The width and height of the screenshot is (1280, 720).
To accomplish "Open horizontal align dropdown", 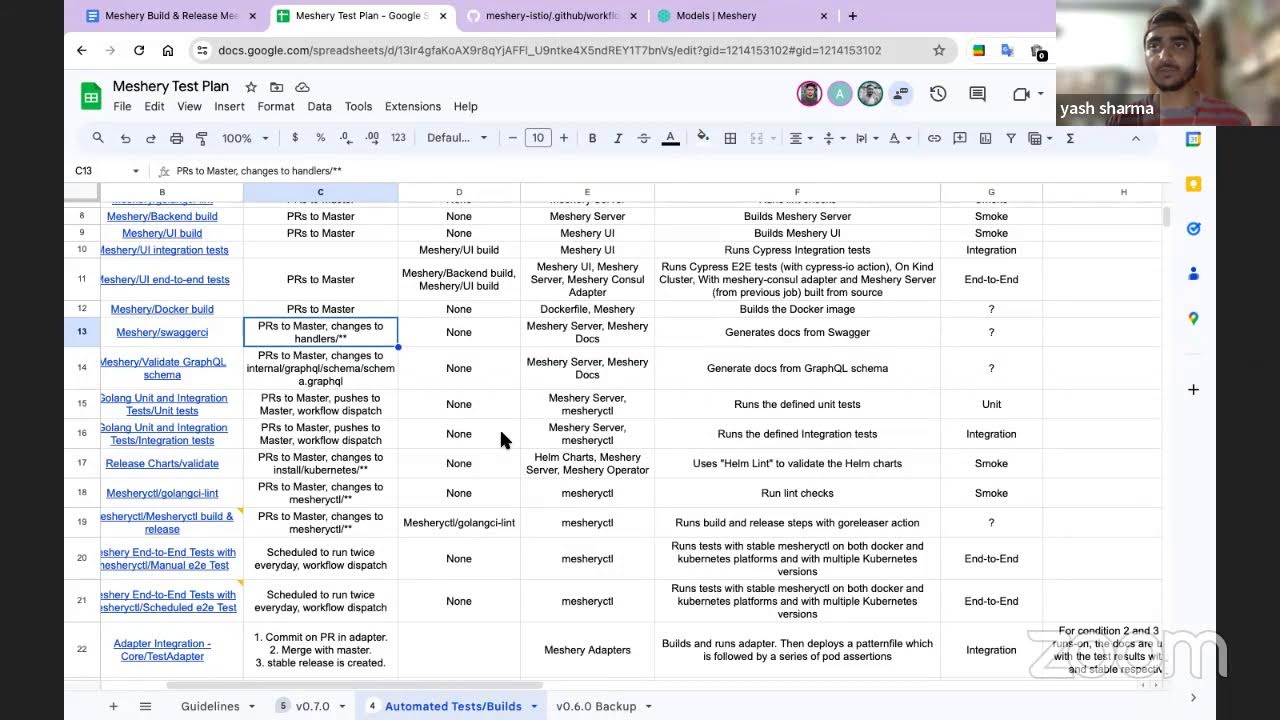I will pos(802,138).
